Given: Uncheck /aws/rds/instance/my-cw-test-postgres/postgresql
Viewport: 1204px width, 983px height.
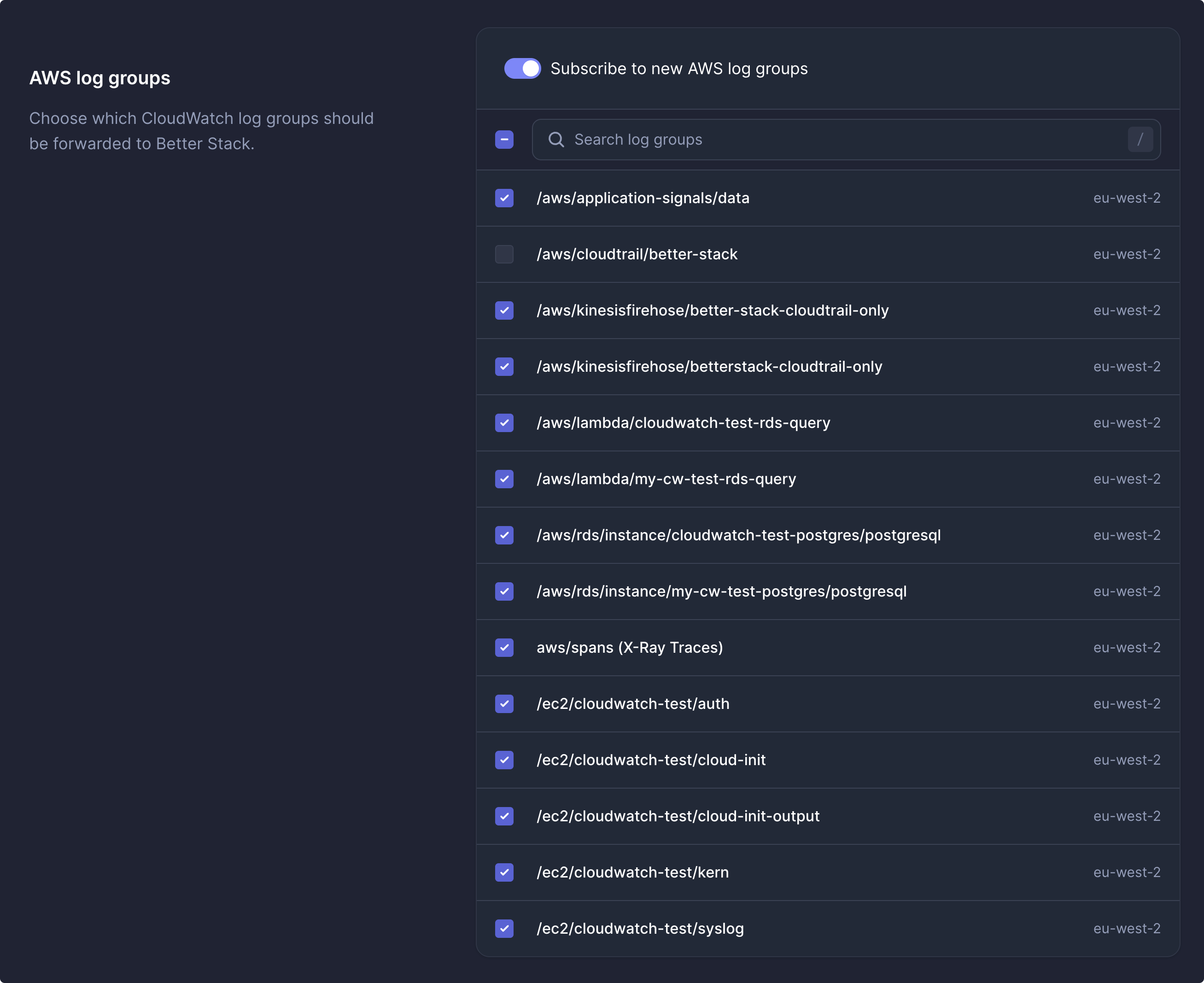Looking at the screenshot, I should tap(504, 591).
